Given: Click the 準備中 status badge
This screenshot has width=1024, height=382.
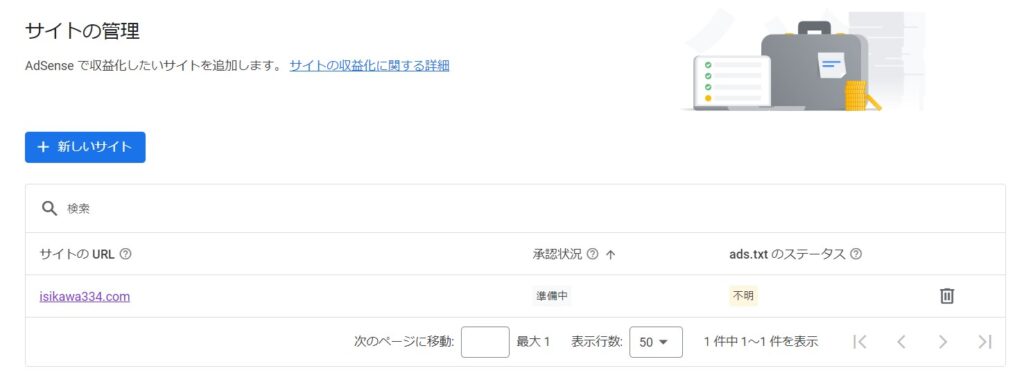Looking at the screenshot, I should tap(552, 296).
